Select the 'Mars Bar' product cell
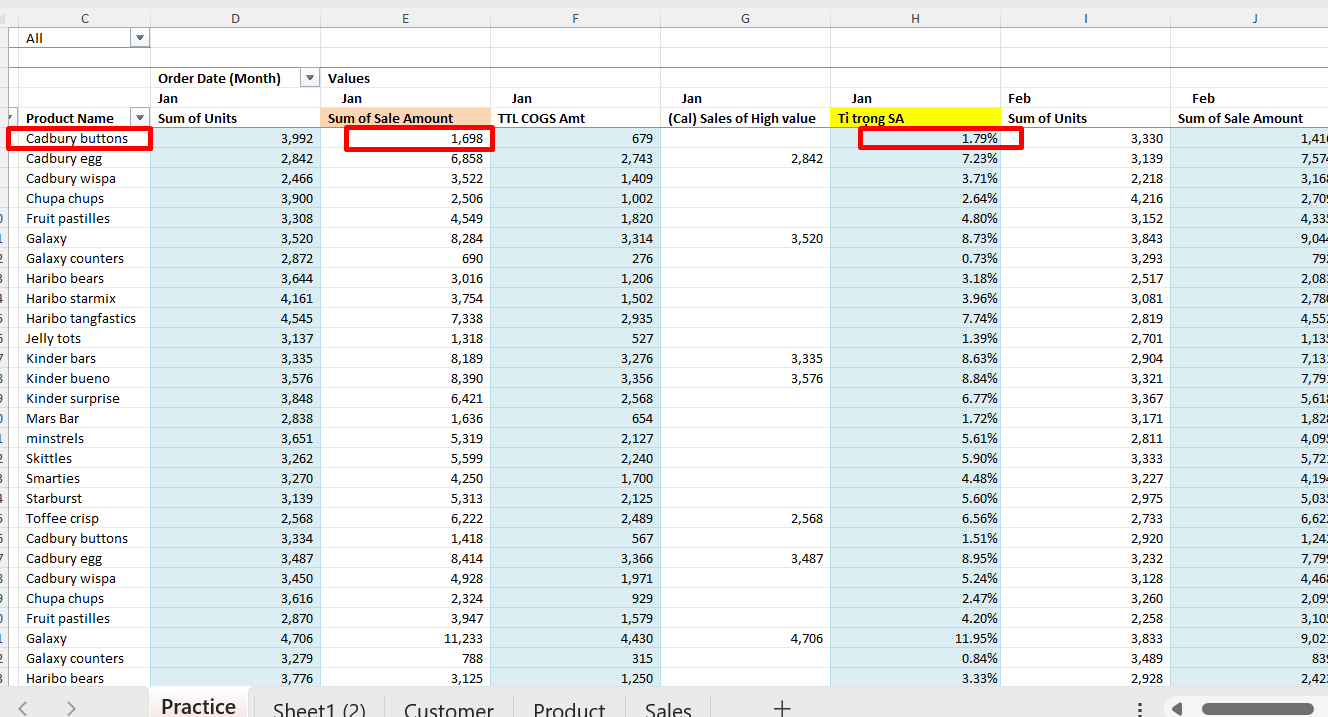Screen dimensions: 1328x717 84,418
